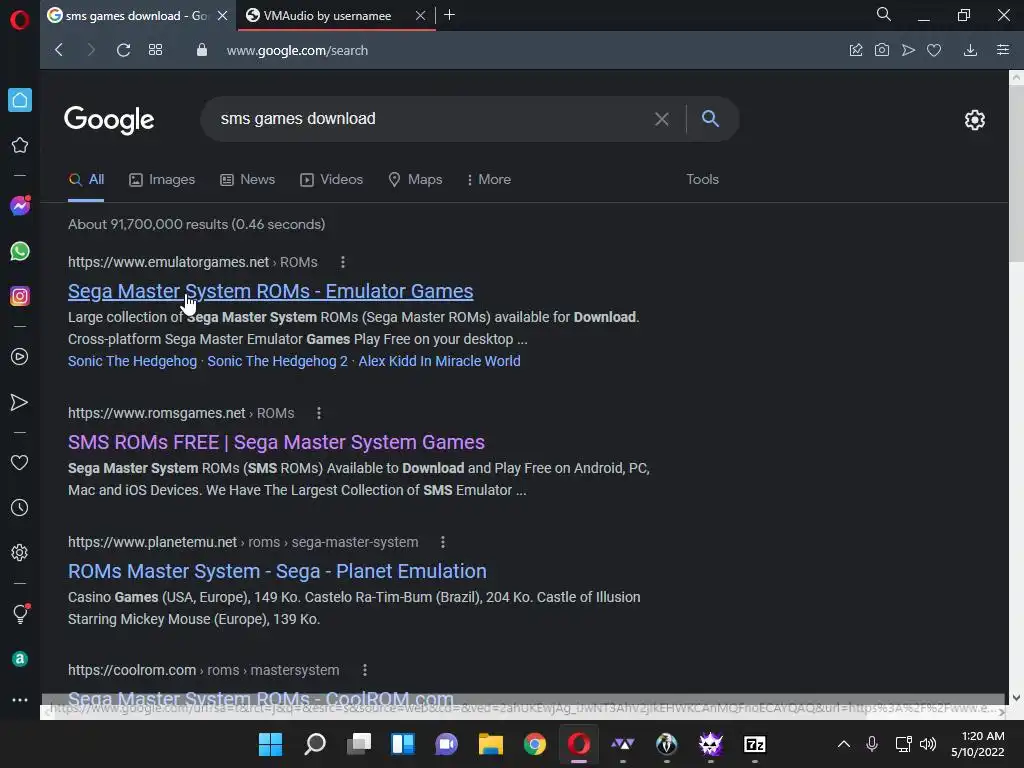The height and width of the screenshot is (768, 1024).
Task: Open the sidebar Home icon
Action: click(20, 100)
